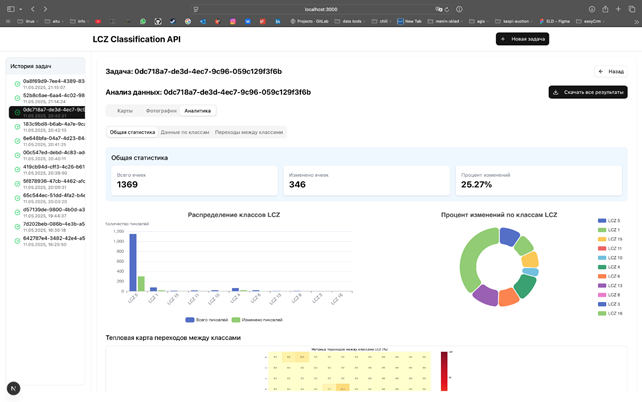
Task: Click the browser back arrow icon
Action: pos(30,9)
